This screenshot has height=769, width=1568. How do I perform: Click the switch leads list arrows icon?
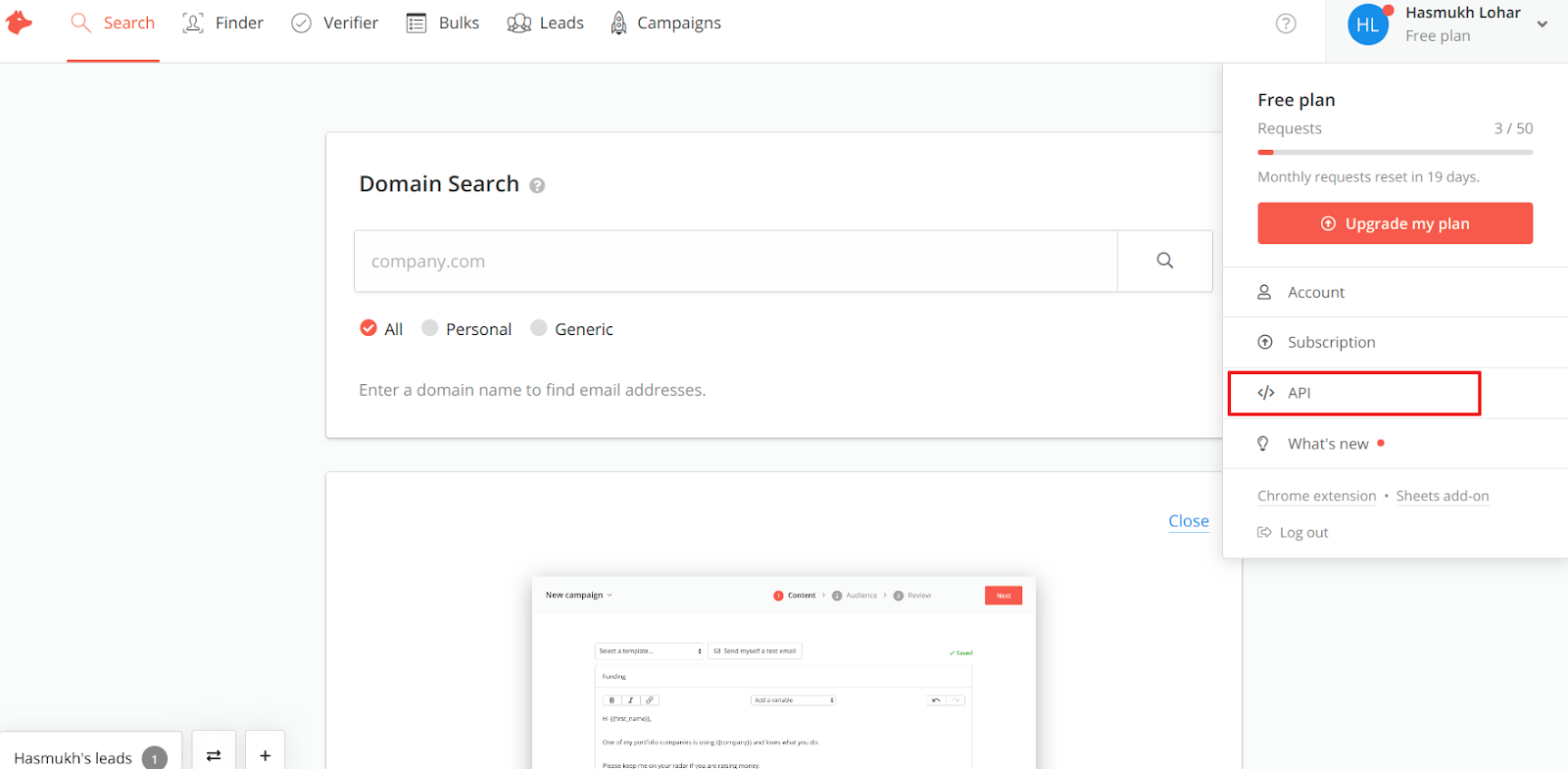click(214, 751)
